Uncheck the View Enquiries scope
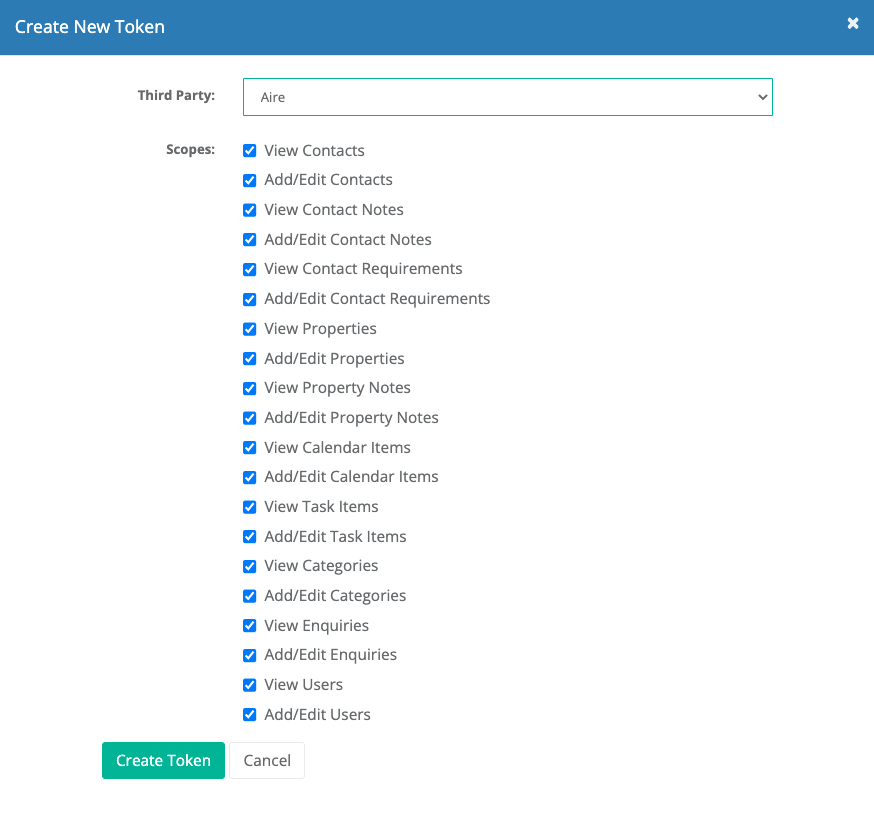The width and height of the screenshot is (874, 826). [x=250, y=625]
